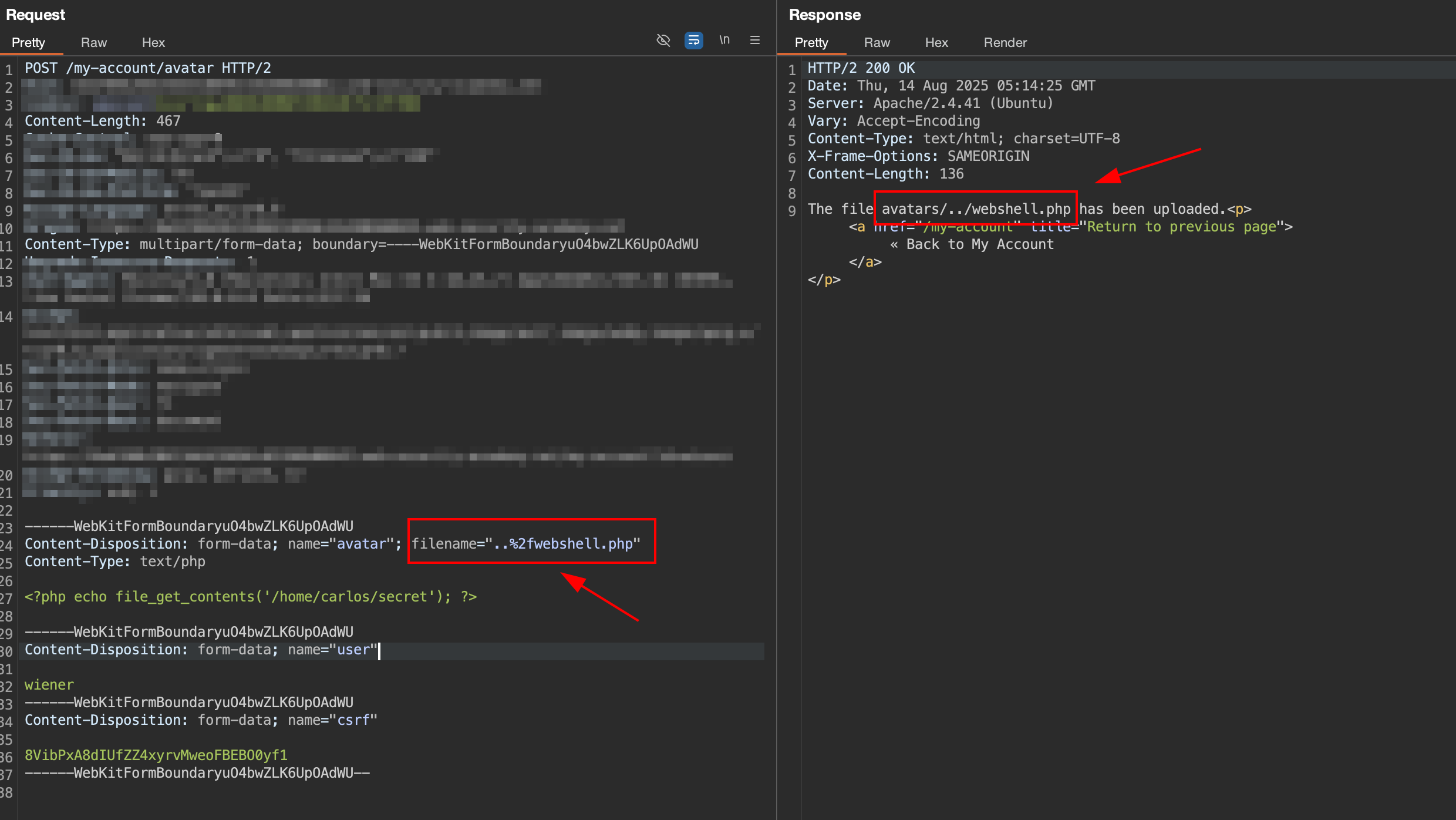Click the Content-Type: text/php line
The height and width of the screenshot is (820, 1456).
(115, 562)
